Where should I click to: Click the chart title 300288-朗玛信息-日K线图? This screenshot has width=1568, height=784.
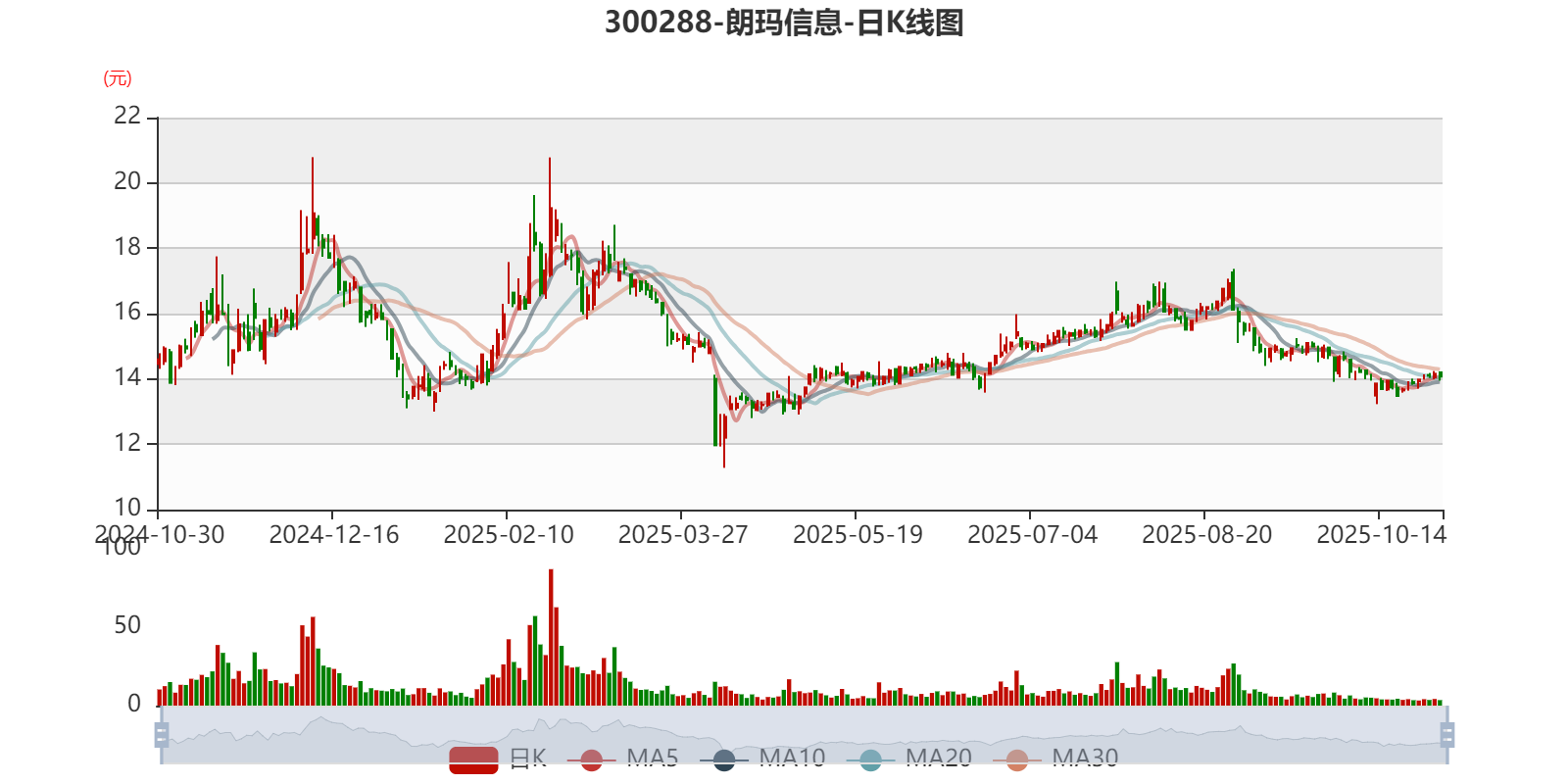tap(784, 23)
